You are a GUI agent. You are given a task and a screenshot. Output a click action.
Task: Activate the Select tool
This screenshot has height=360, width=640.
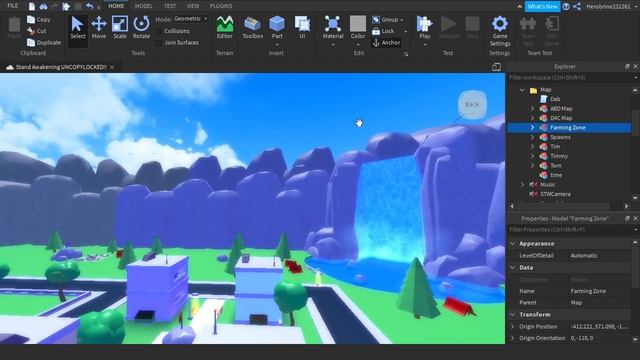click(77, 28)
